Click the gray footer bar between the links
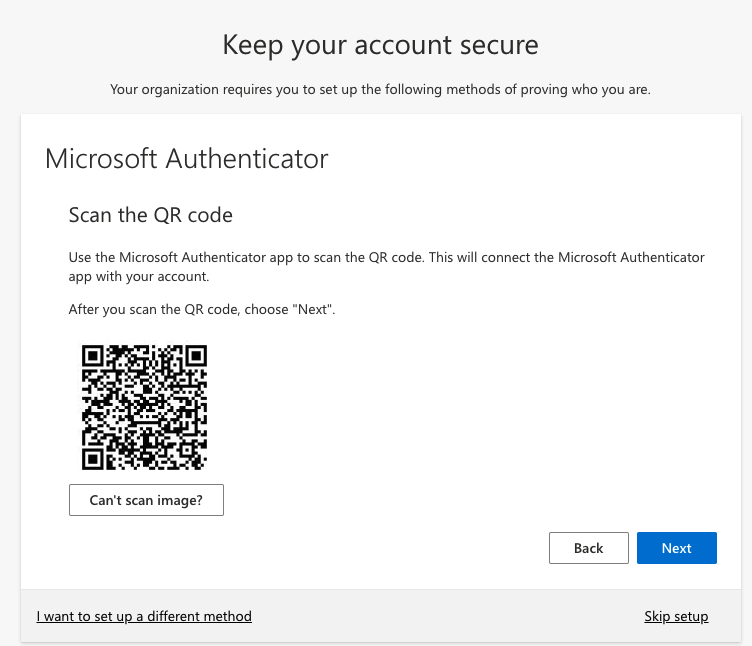The width and height of the screenshot is (752, 646). pos(448,616)
